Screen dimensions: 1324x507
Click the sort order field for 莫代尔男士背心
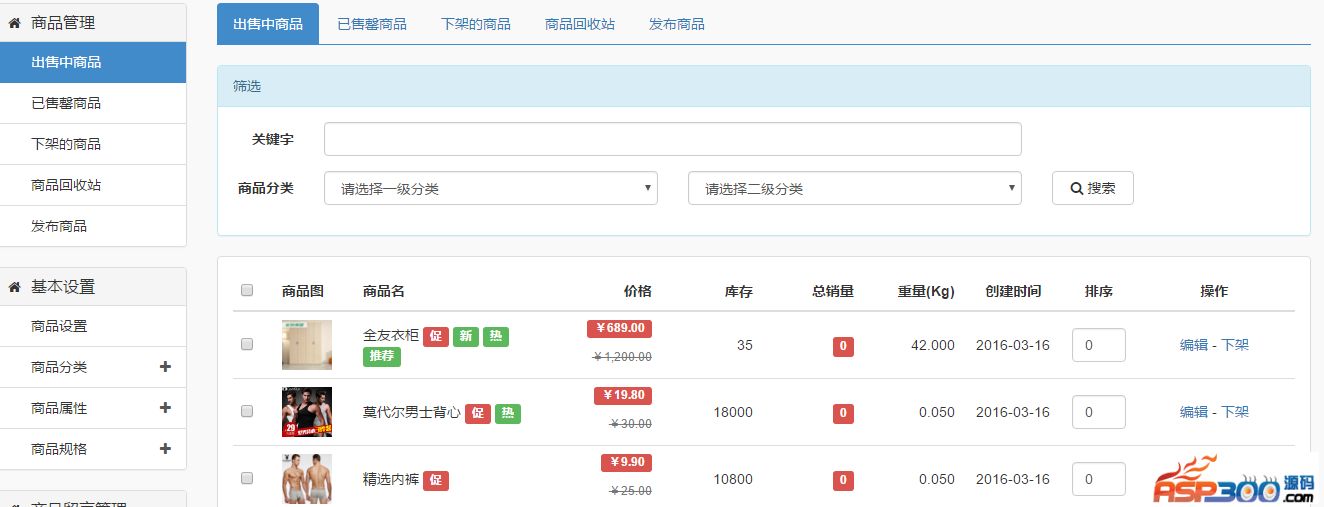click(1099, 412)
